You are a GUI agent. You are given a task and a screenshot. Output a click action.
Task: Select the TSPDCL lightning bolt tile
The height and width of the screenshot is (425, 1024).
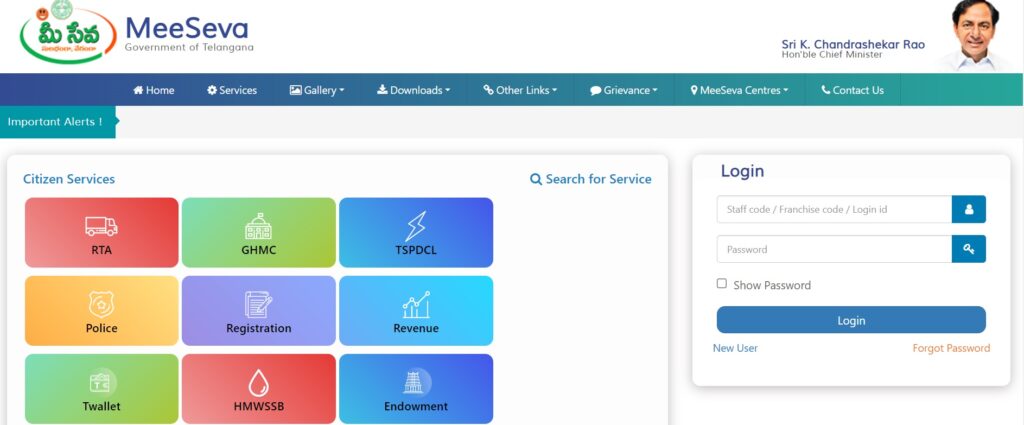coord(416,232)
